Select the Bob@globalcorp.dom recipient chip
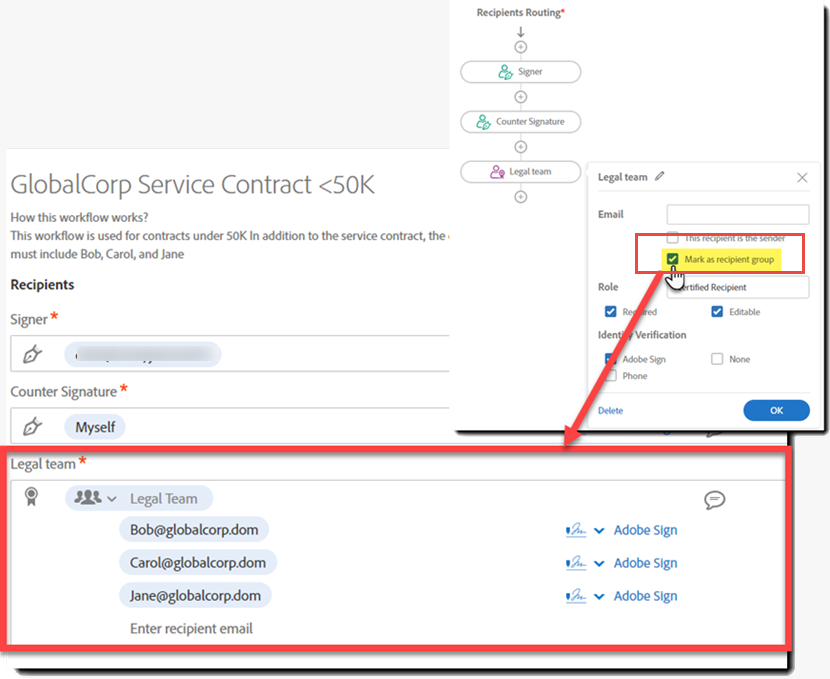This screenshot has height=679, width=830. pos(194,530)
